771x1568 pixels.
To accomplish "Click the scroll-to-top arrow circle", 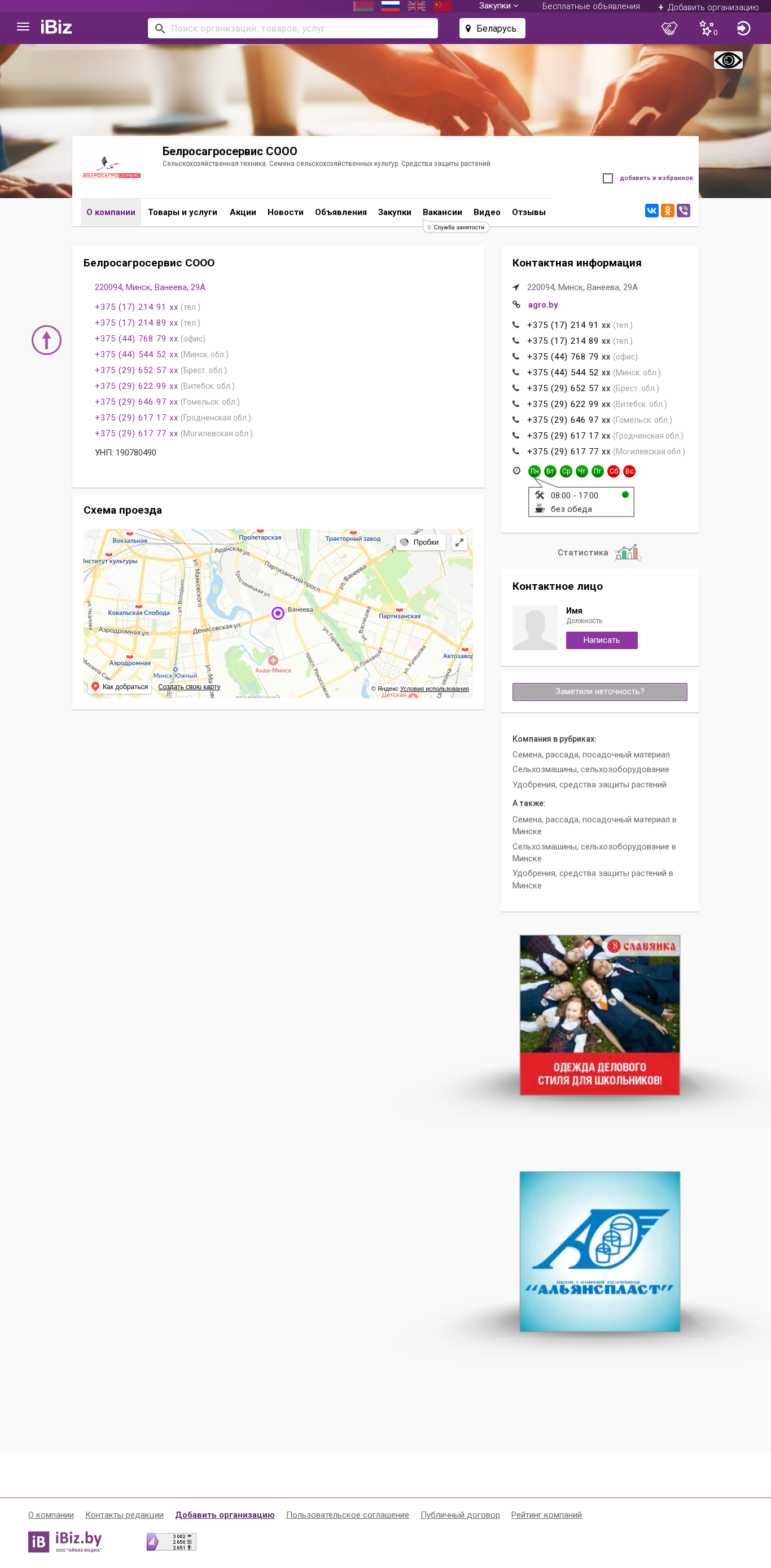I will [x=46, y=340].
